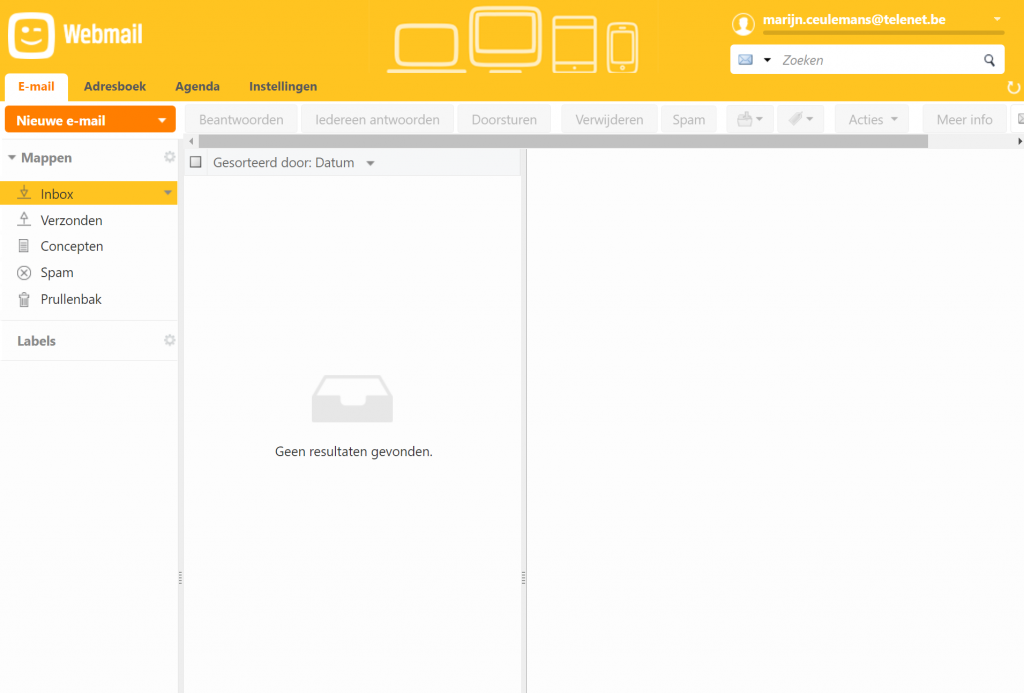Open the Labels settings gear

170,340
